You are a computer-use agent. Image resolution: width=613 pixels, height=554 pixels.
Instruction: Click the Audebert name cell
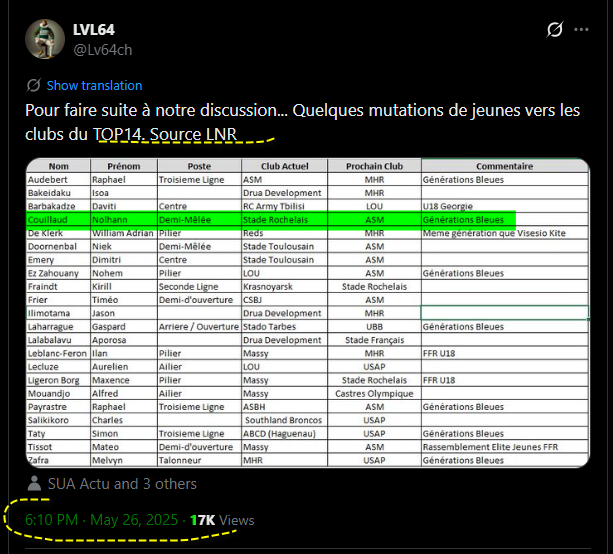click(x=59, y=179)
